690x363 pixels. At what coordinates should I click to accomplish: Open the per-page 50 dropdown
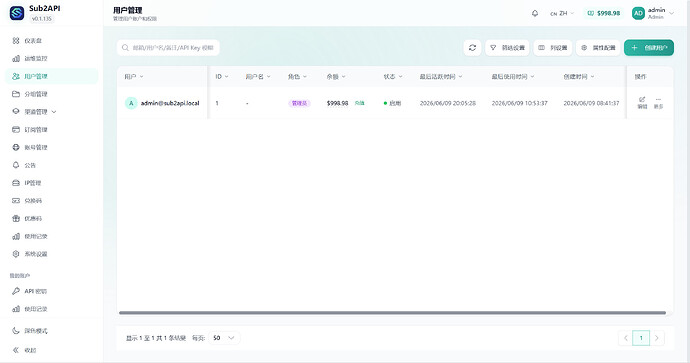pos(224,338)
